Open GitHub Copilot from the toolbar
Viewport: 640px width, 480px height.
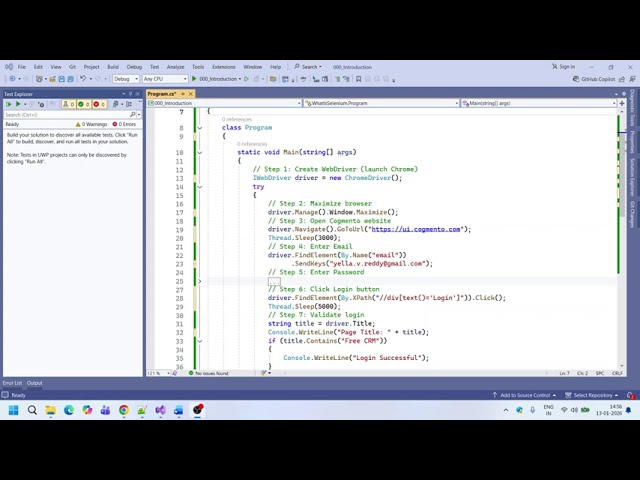(594, 79)
